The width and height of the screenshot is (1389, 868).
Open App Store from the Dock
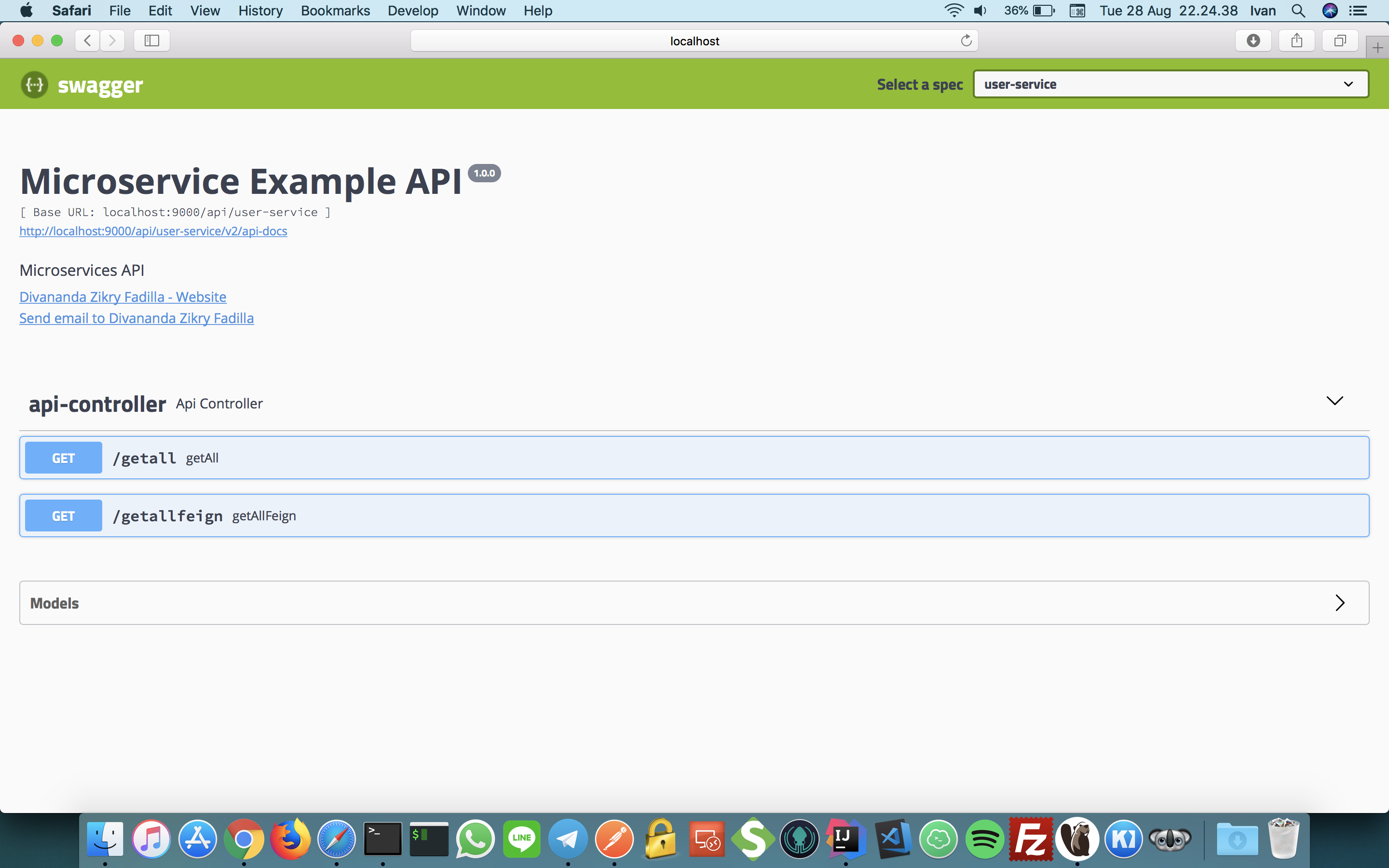click(x=197, y=839)
